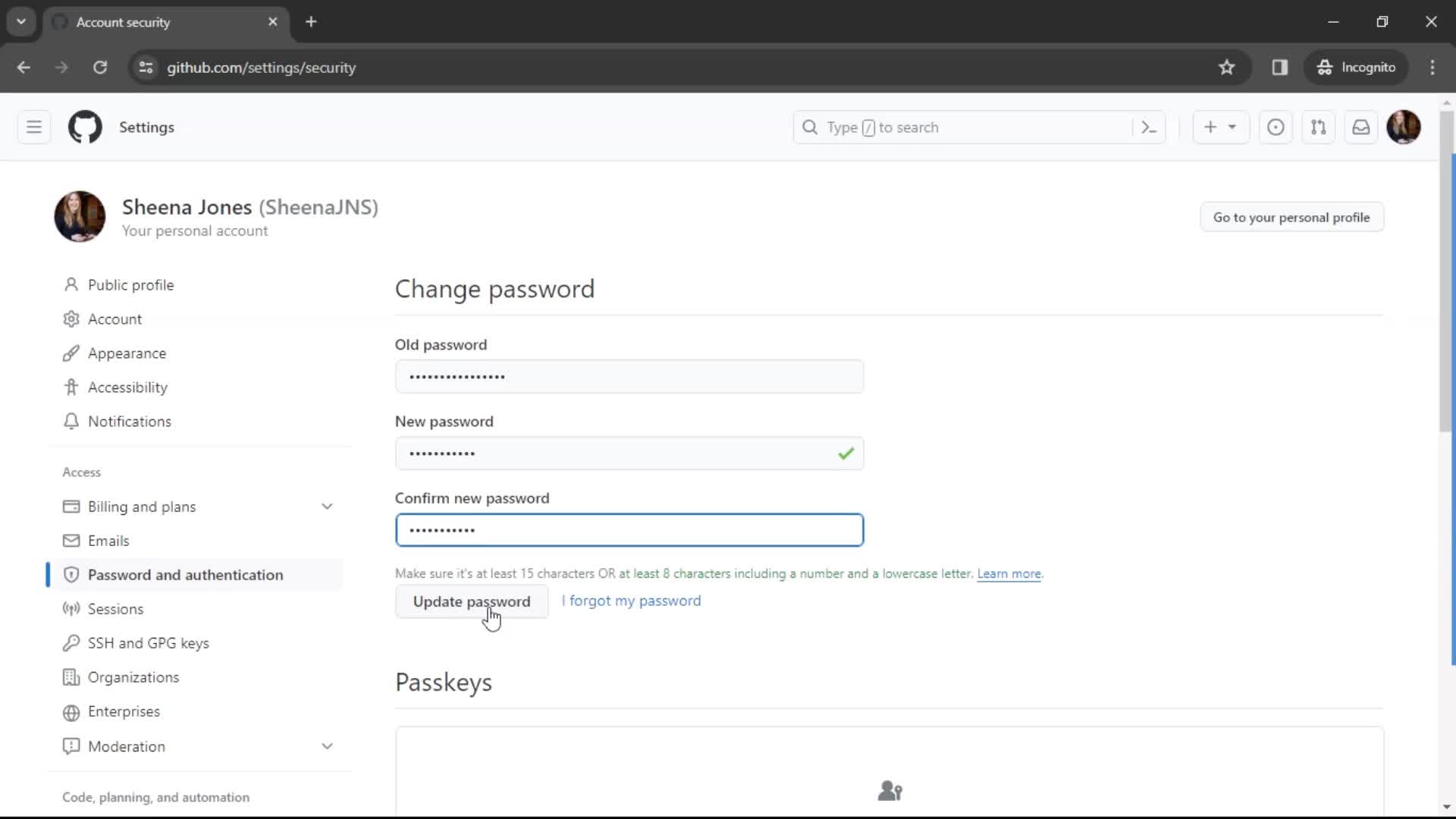Click the I forgot my password link
Screen dimensions: 1456x819
point(631,600)
